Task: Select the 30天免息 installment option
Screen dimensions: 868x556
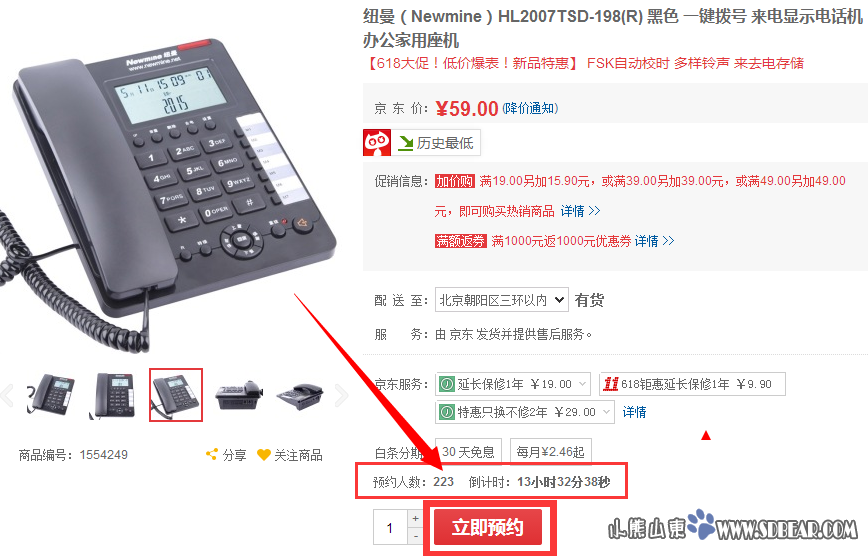Action: [x=468, y=452]
